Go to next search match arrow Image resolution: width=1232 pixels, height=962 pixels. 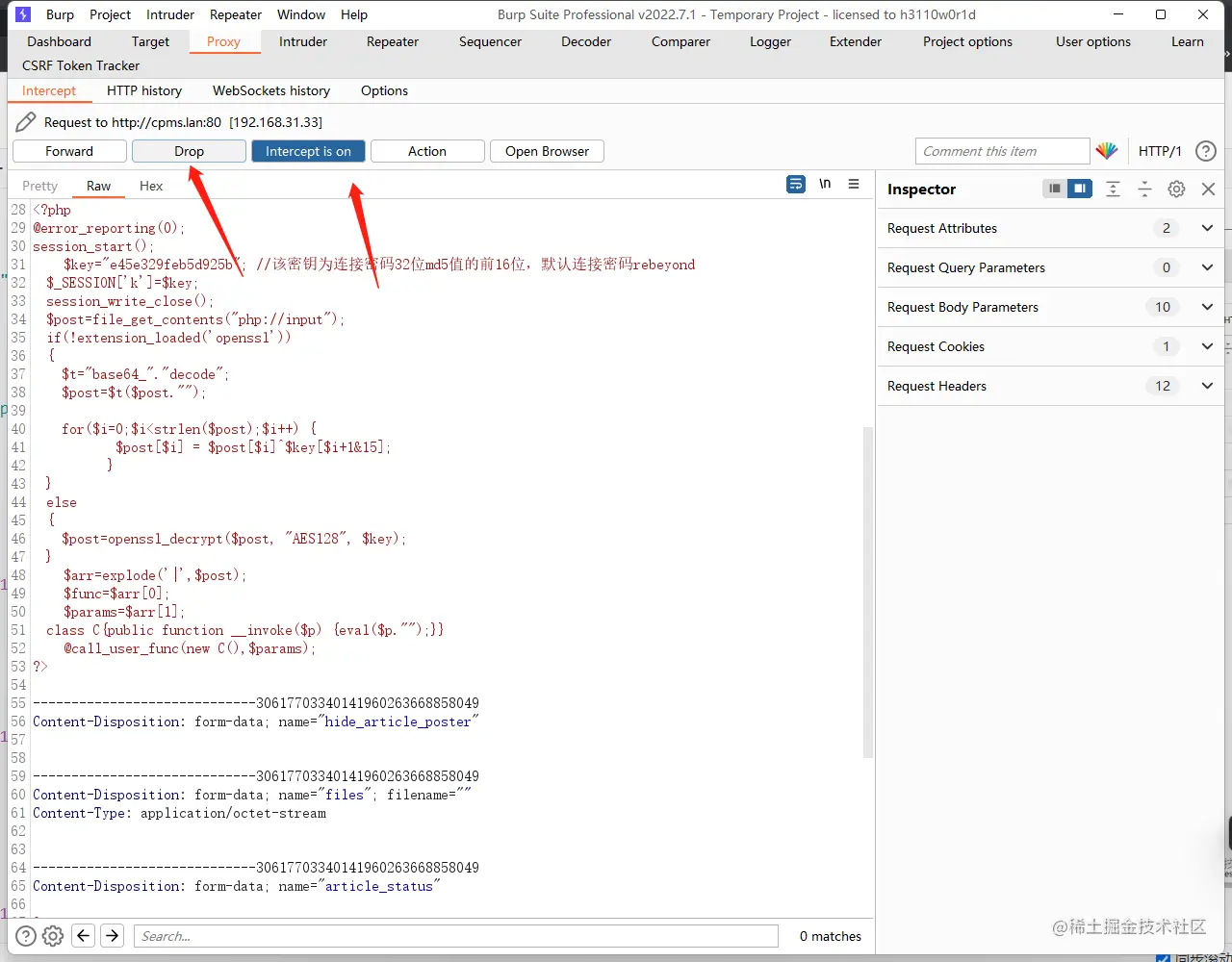pyautogui.click(x=113, y=936)
